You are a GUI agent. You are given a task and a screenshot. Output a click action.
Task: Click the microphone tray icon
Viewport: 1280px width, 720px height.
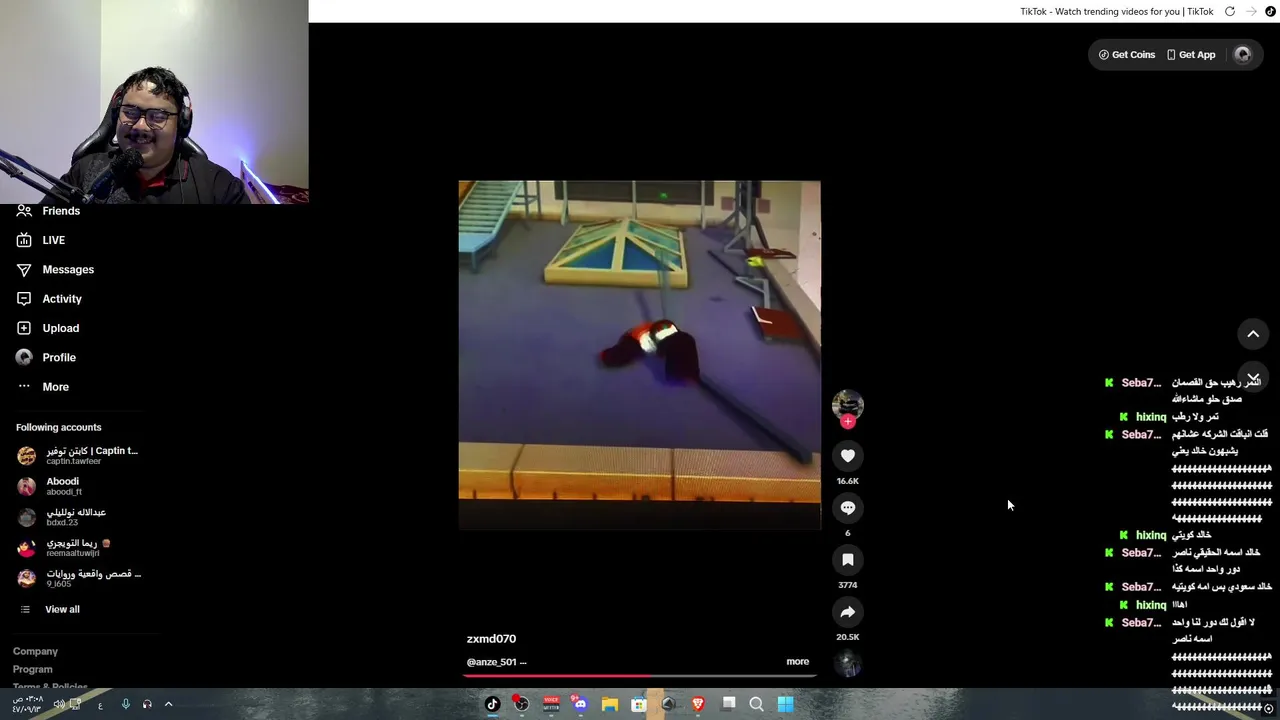(x=125, y=704)
